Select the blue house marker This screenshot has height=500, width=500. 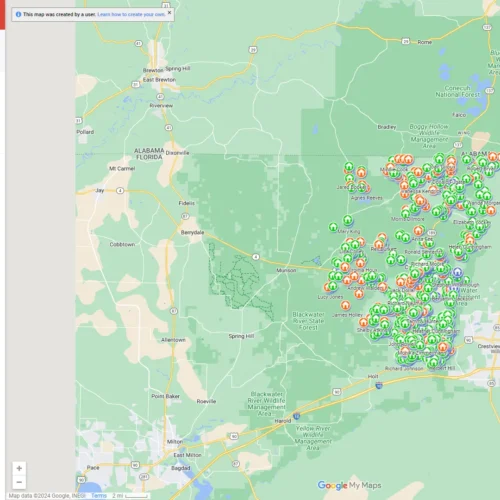click(x=458, y=272)
